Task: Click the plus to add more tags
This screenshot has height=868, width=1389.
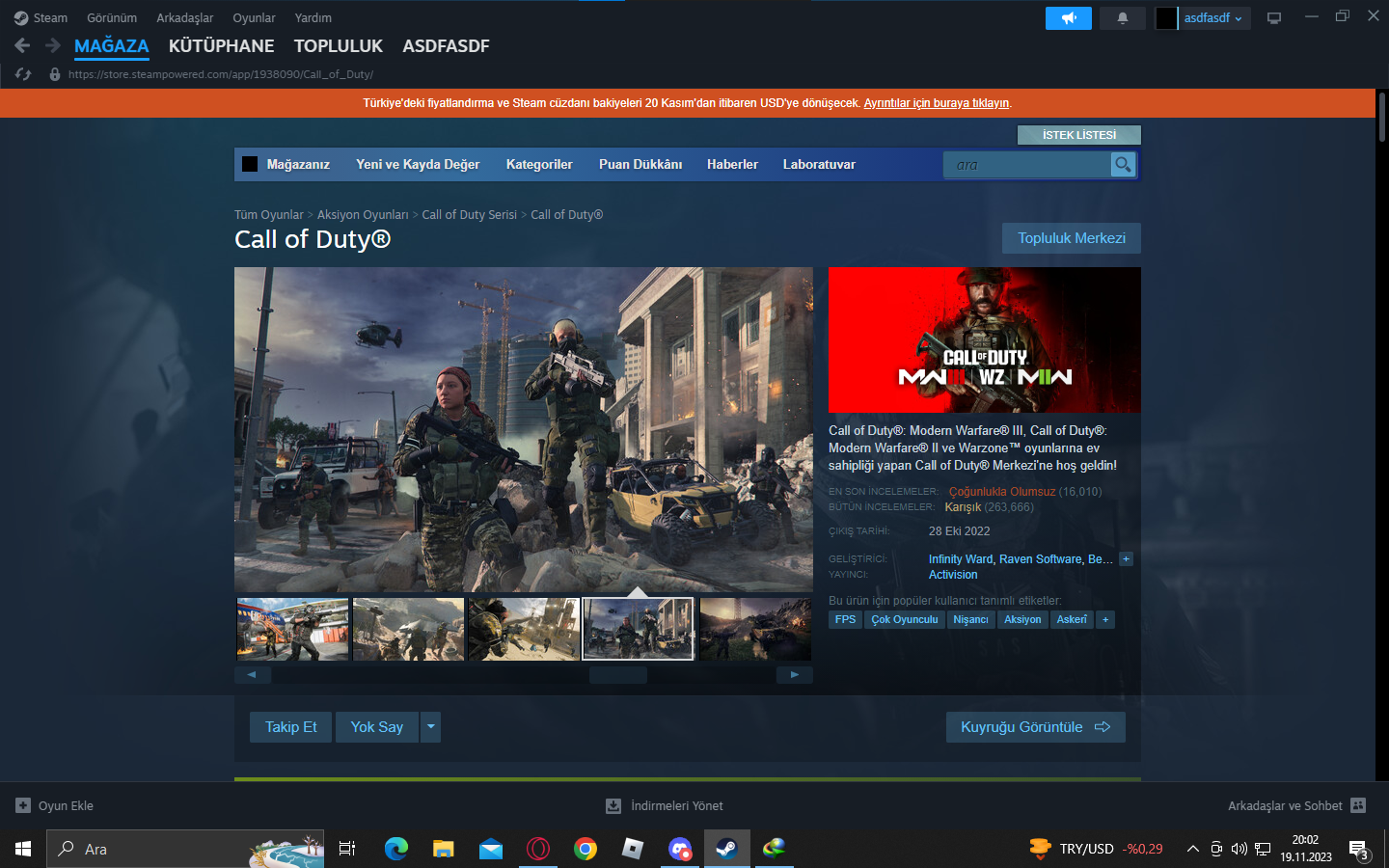Action: pyautogui.click(x=1105, y=620)
